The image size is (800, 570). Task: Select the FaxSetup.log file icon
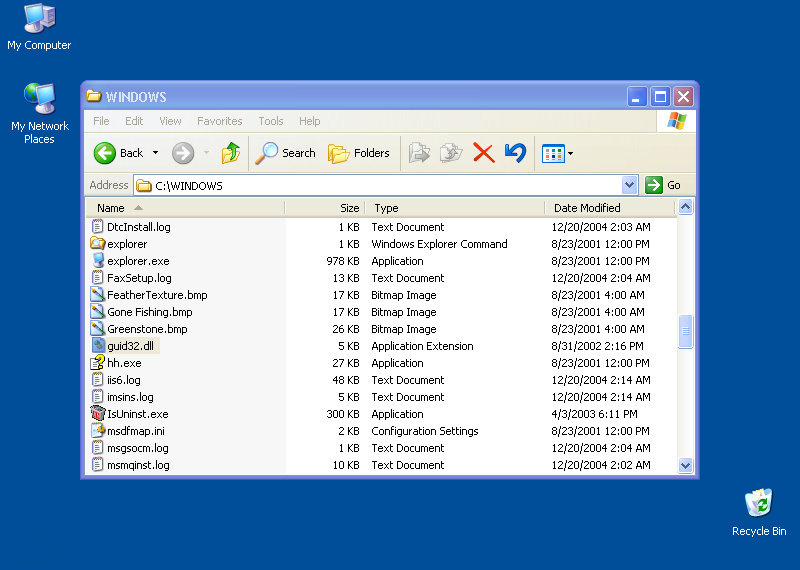[97, 278]
